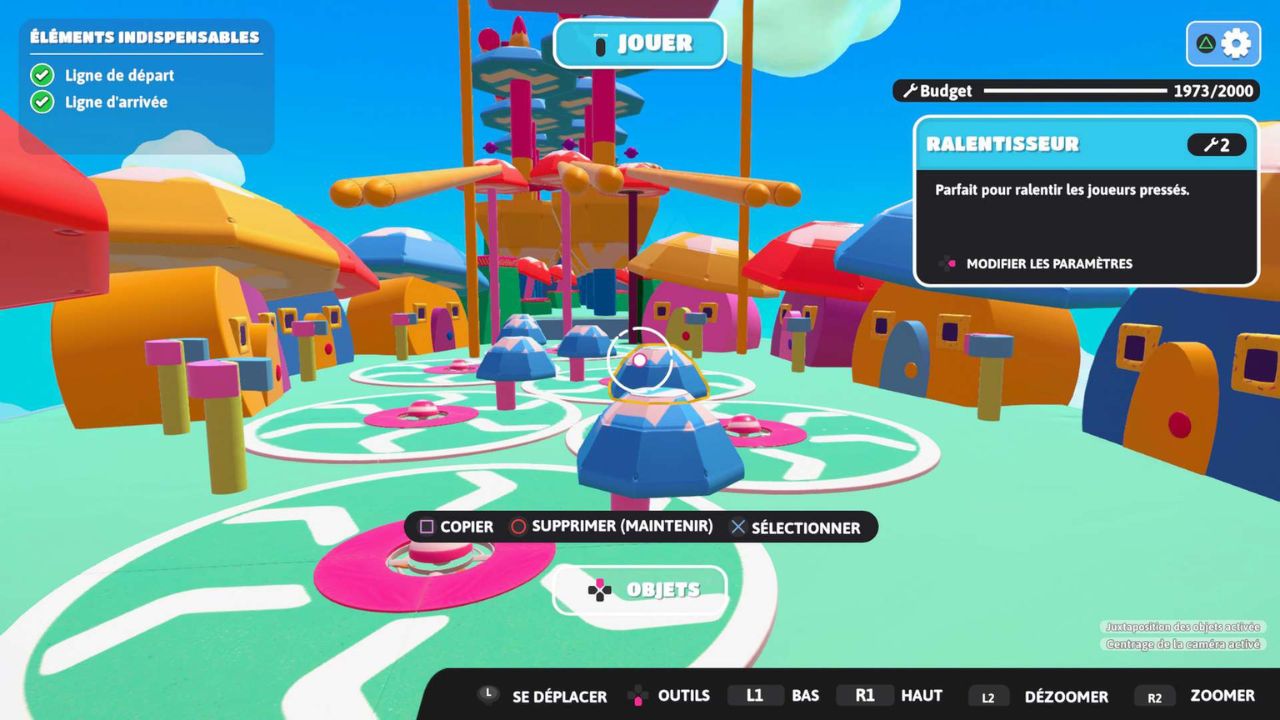This screenshot has width=1280, height=720.
Task: Select the highlighted mushroom with the yellow outline
Action: pos(658,374)
